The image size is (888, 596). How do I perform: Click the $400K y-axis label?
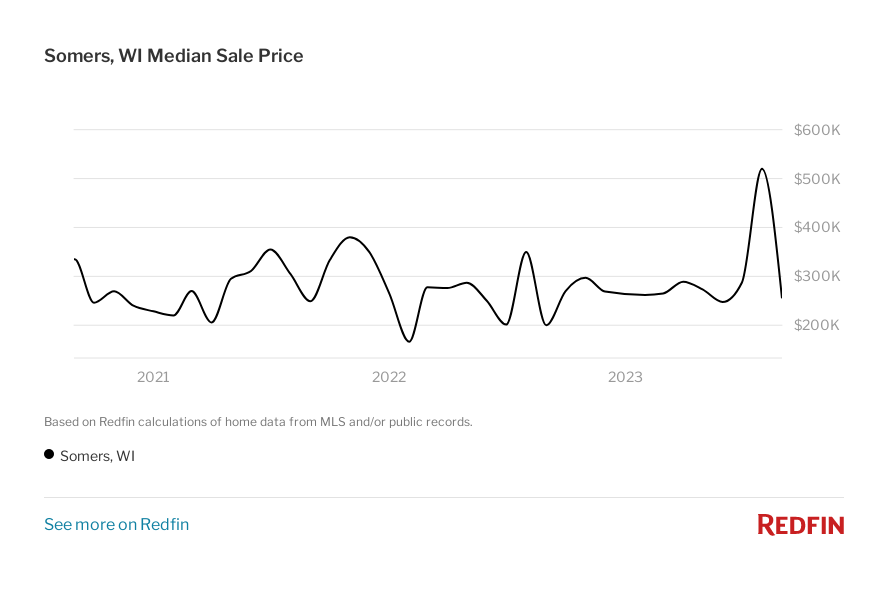click(x=817, y=227)
